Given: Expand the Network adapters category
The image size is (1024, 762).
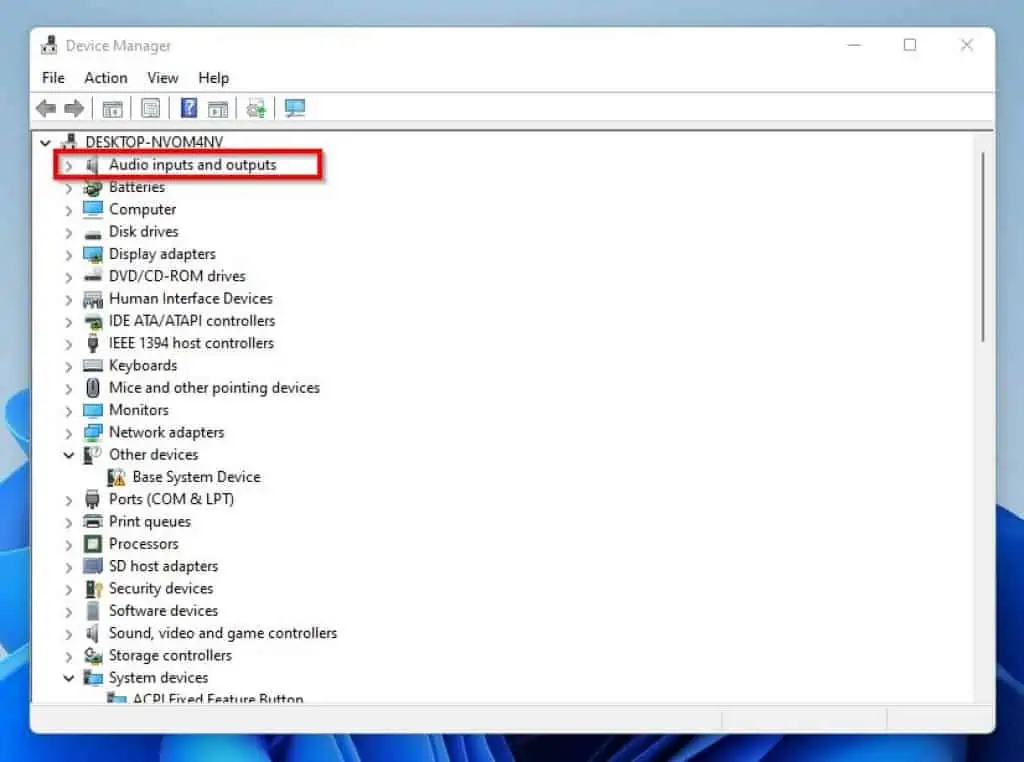Looking at the screenshot, I should point(68,432).
